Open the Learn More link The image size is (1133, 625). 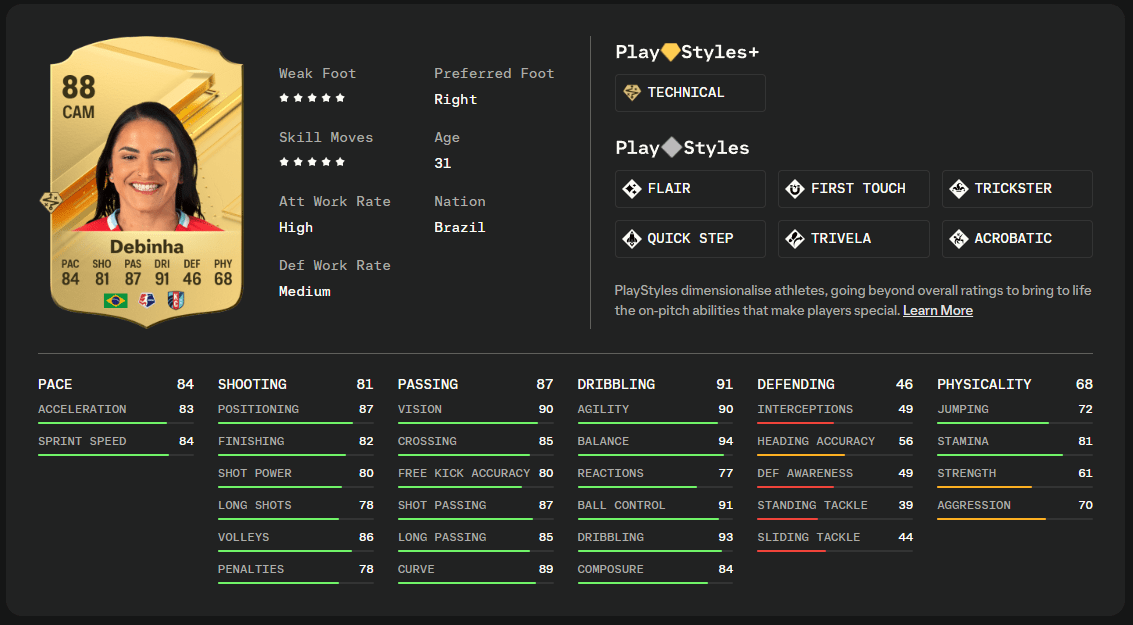pos(938,311)
